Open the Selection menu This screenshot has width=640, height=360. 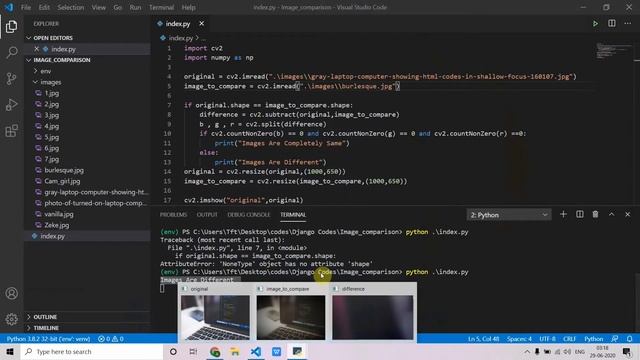(x=71, y=7)
